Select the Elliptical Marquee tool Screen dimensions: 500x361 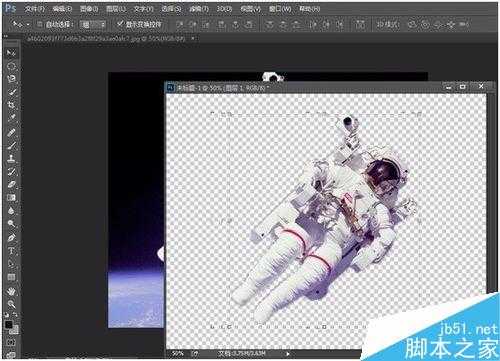(11, 66)
